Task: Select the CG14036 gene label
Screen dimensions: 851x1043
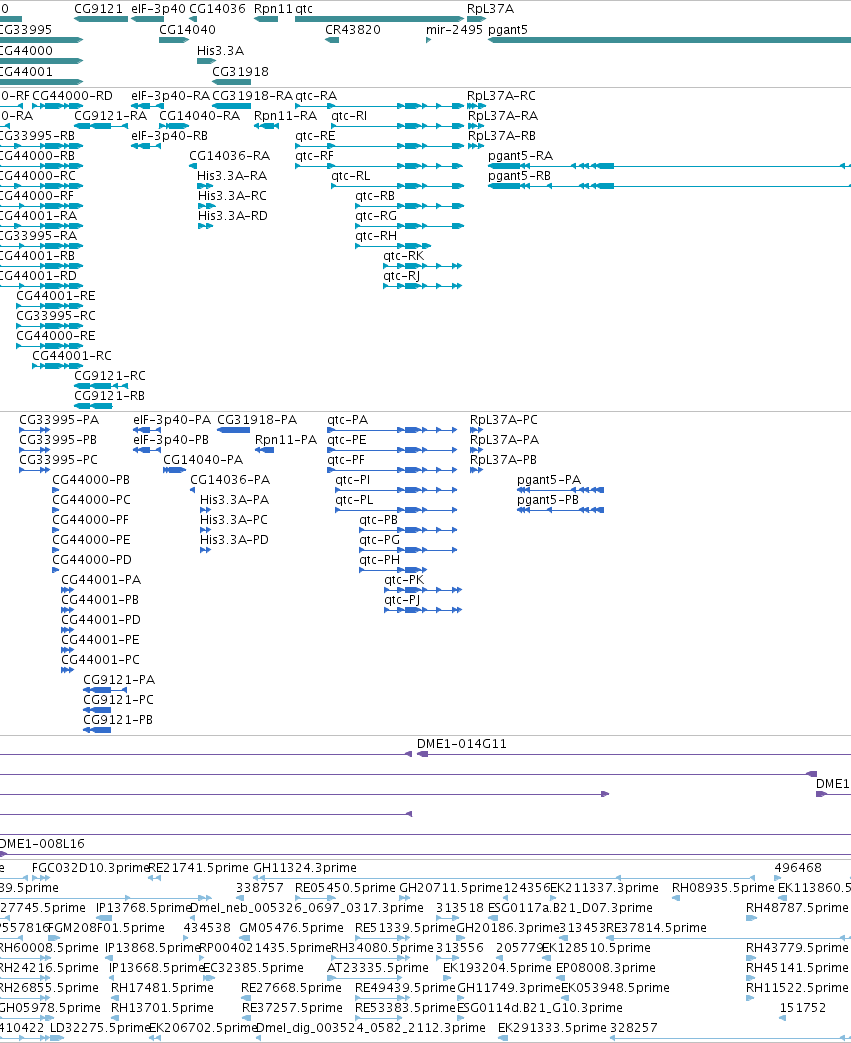Action: pos(217,9)
